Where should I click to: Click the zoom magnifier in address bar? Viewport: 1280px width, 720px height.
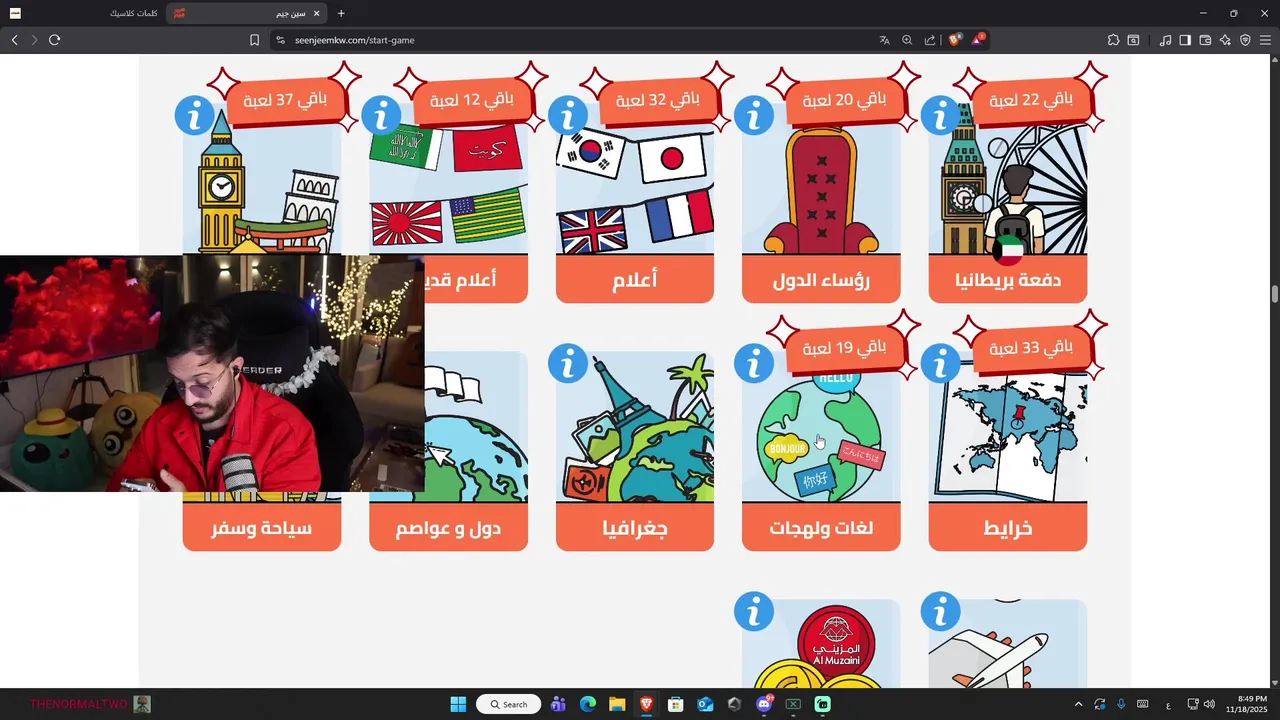(x=907, y=40)
